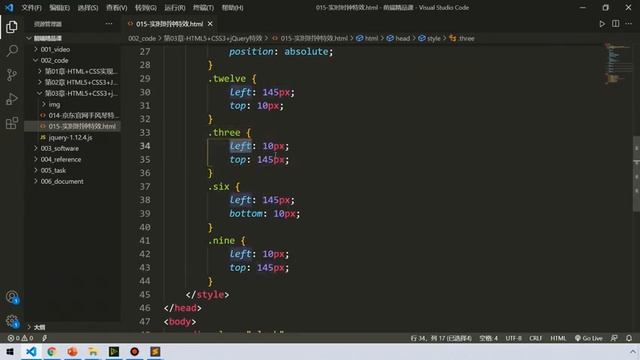
Task: Click the errors and warnings status indicator
Action: tap(20, 338)
